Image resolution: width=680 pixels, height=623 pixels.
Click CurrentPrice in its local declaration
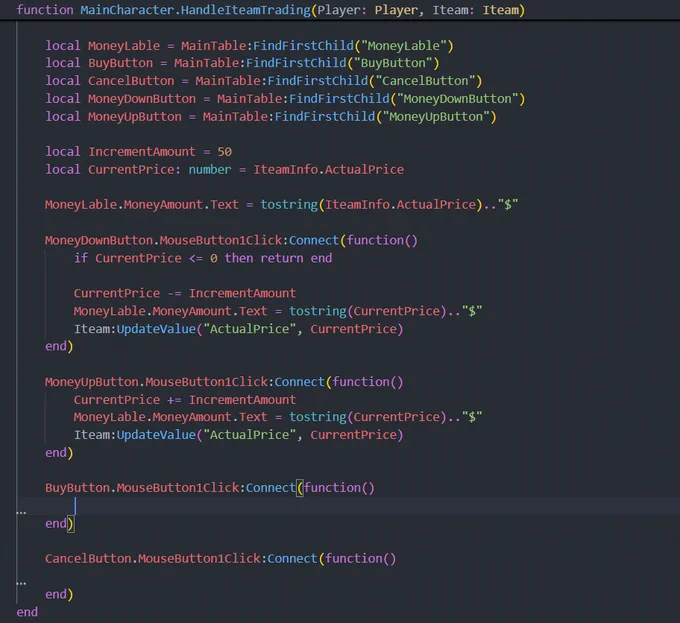coord(131,170)
